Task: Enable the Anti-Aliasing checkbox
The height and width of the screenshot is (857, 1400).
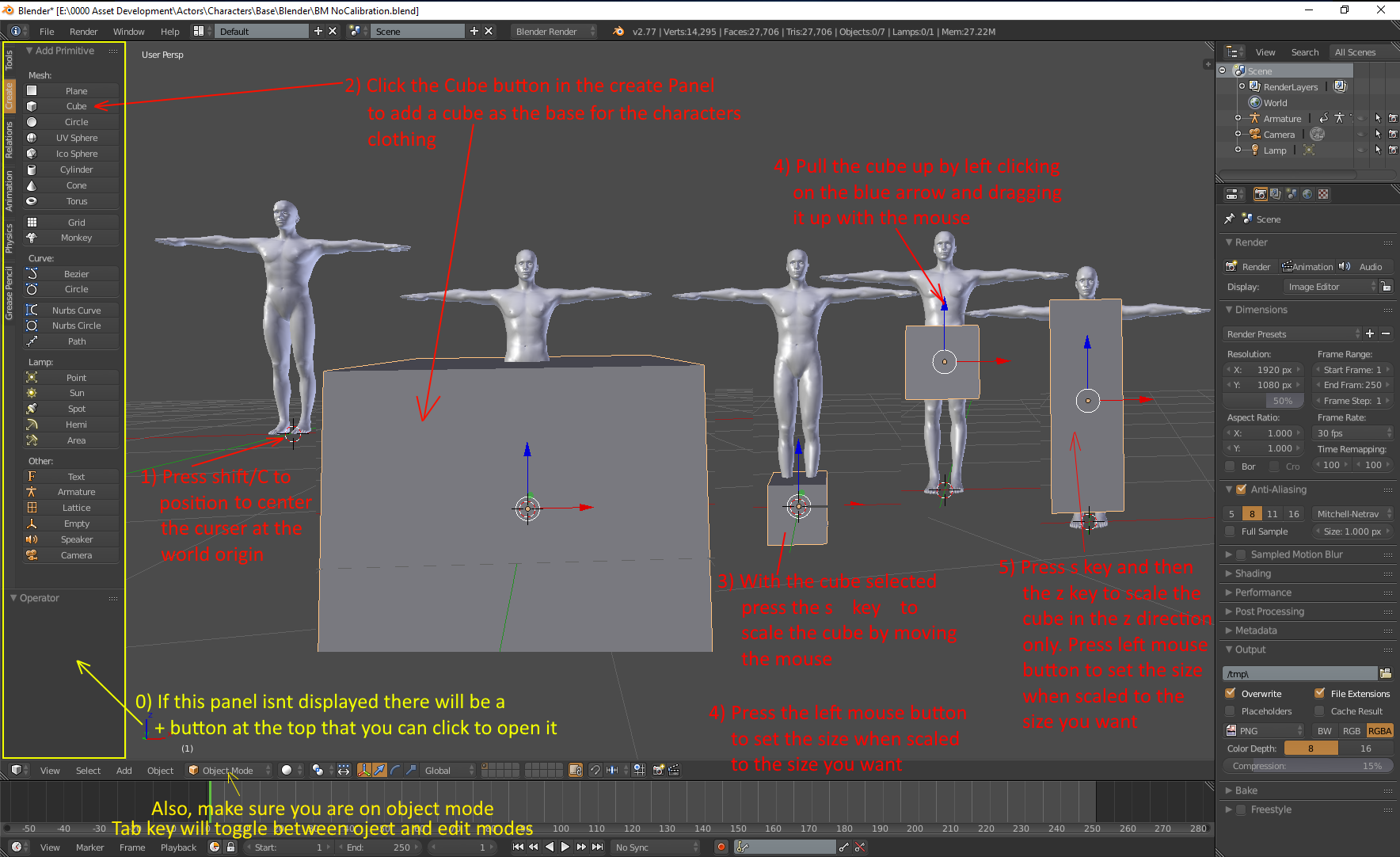Action: tap(1242, 489)
